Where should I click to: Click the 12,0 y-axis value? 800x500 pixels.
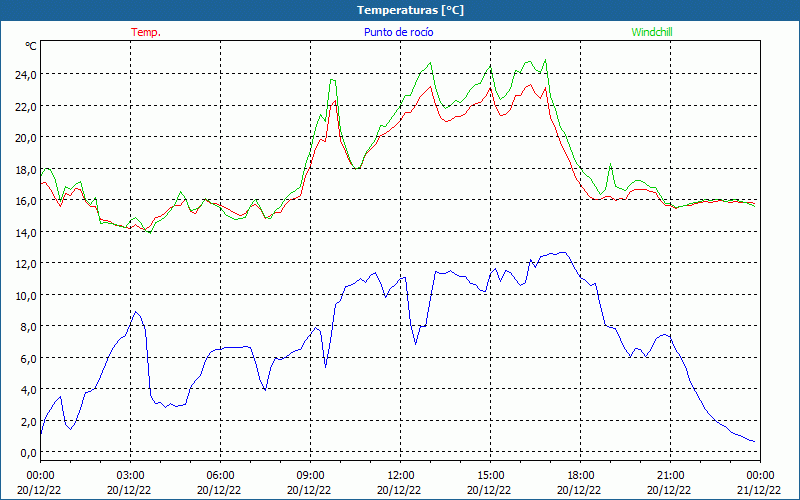25,264
